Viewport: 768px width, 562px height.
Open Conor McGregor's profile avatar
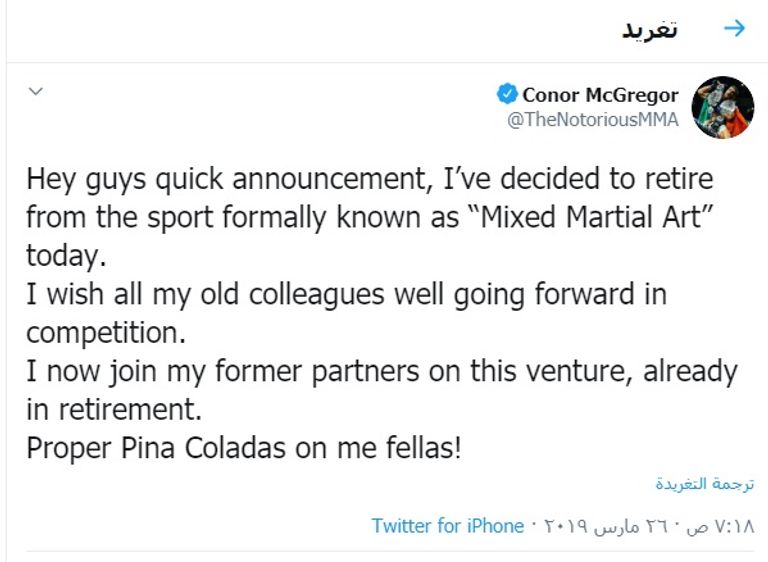click(722, 107)
